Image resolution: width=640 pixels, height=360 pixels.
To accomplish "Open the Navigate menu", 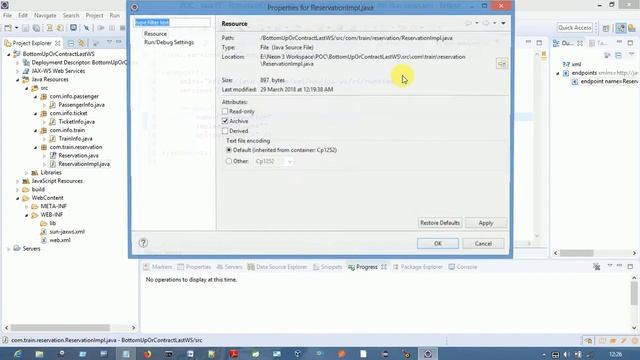I will (x=45, y=15).
